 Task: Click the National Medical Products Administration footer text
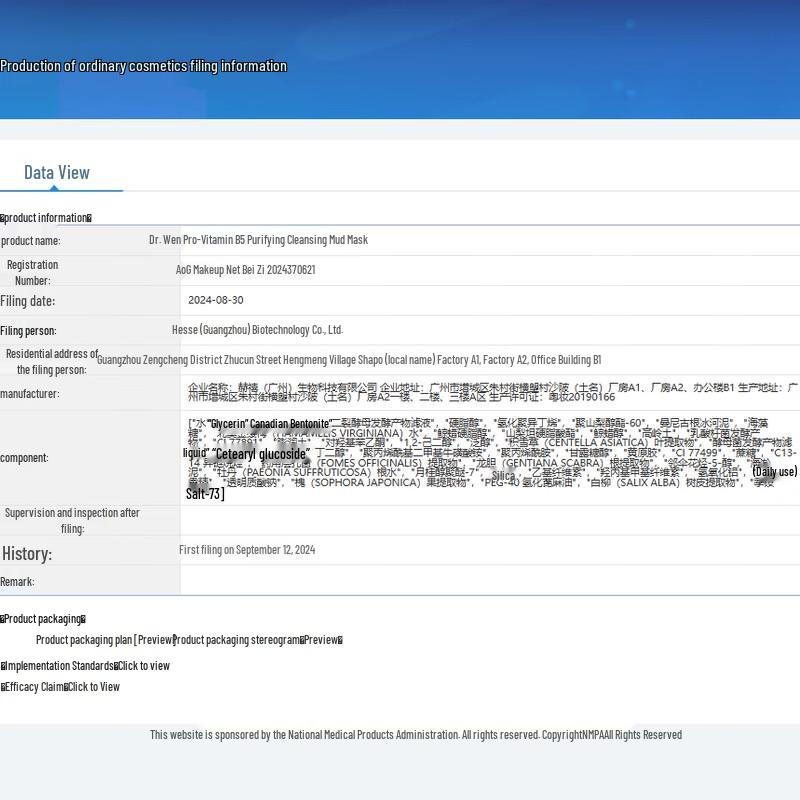415,735
